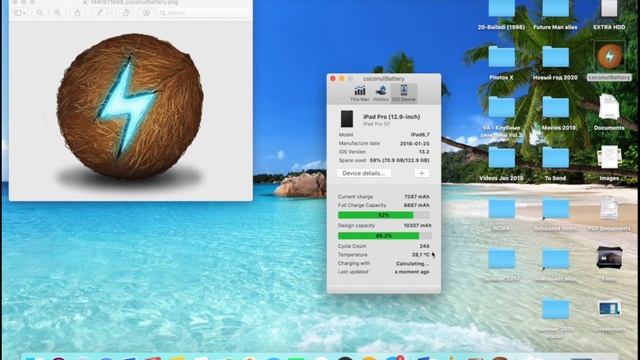Select the iOS Device tab
The height and width of the screenshot is (360, 640).
404,93
